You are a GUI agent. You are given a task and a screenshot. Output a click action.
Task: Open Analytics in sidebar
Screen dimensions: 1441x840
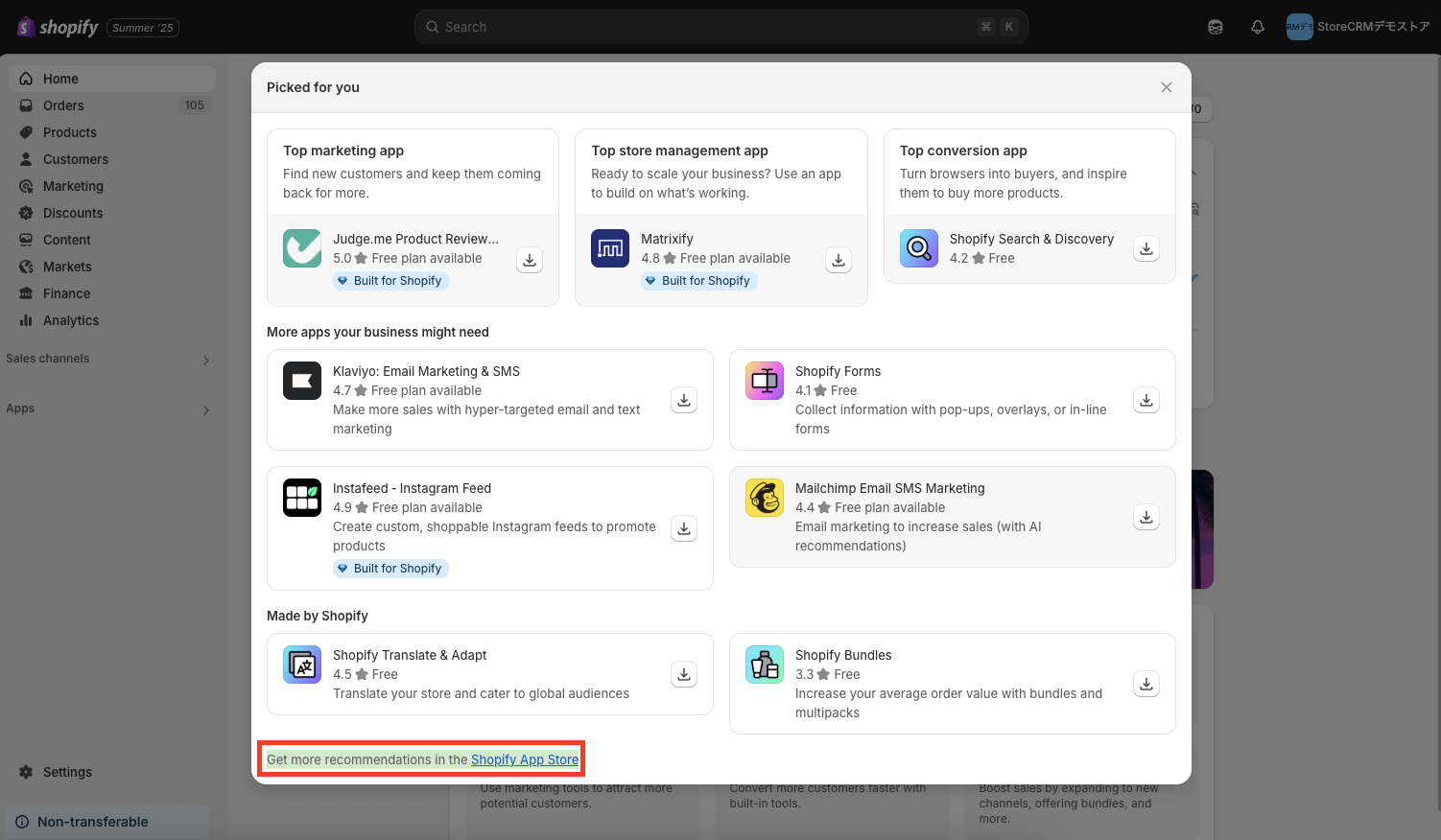coord(112,320)
